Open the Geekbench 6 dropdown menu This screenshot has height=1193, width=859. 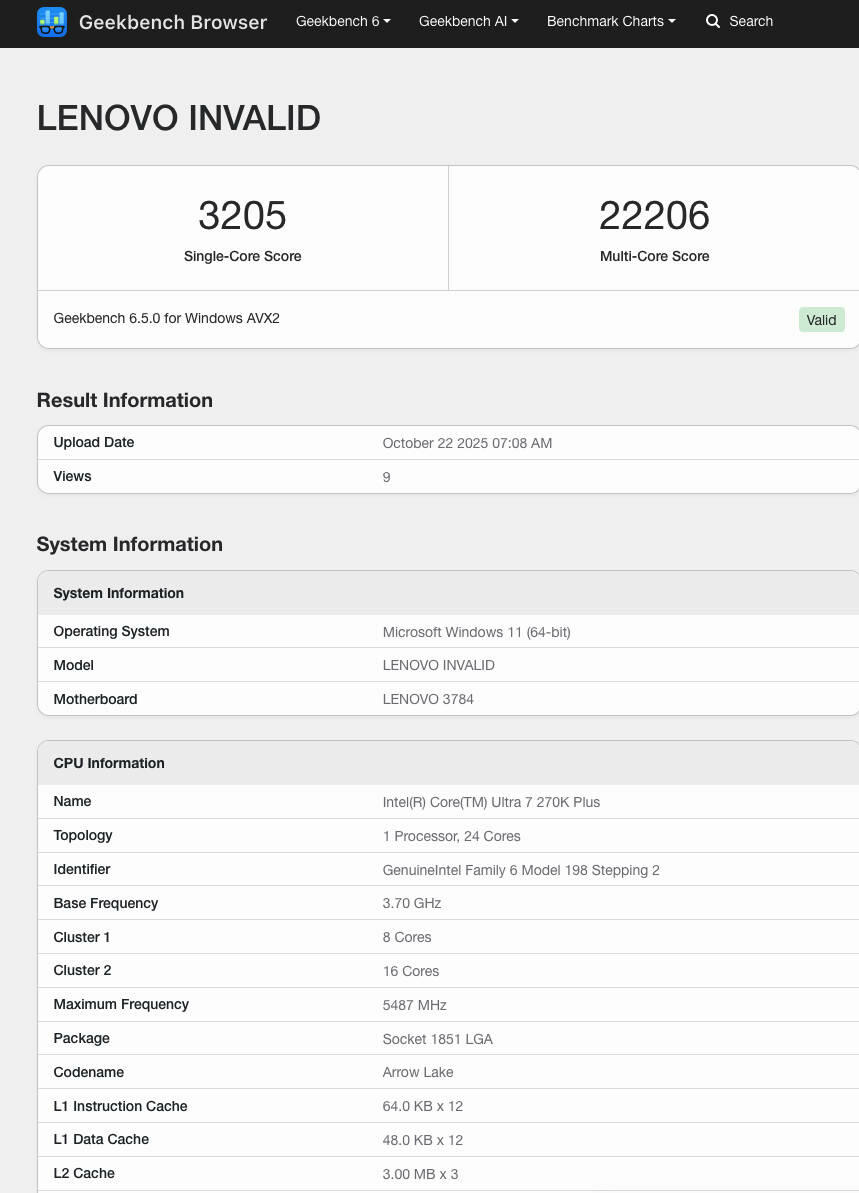[x=343, y=21]
